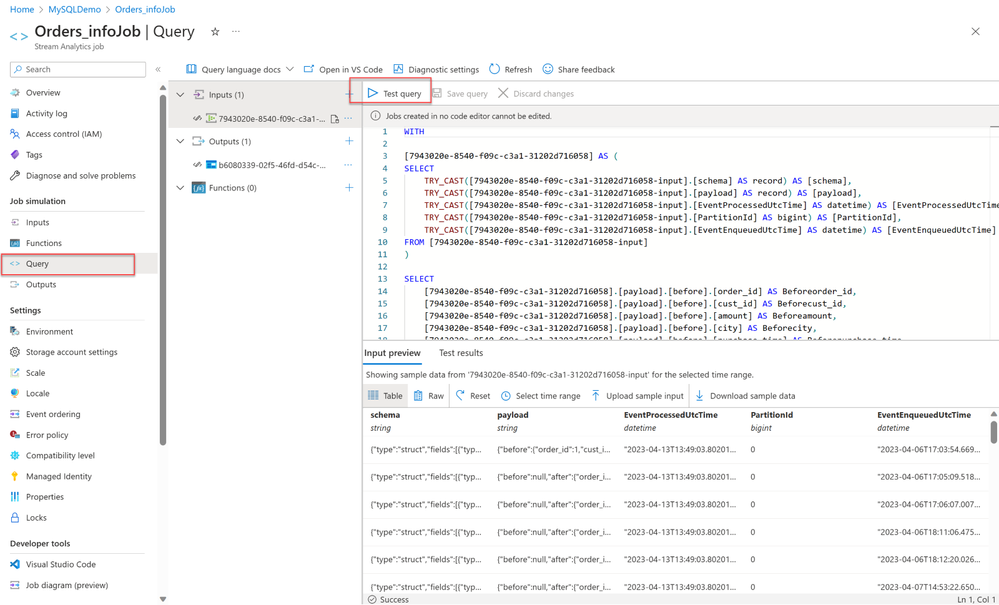Click Discard changes

[x=536, y=94]
